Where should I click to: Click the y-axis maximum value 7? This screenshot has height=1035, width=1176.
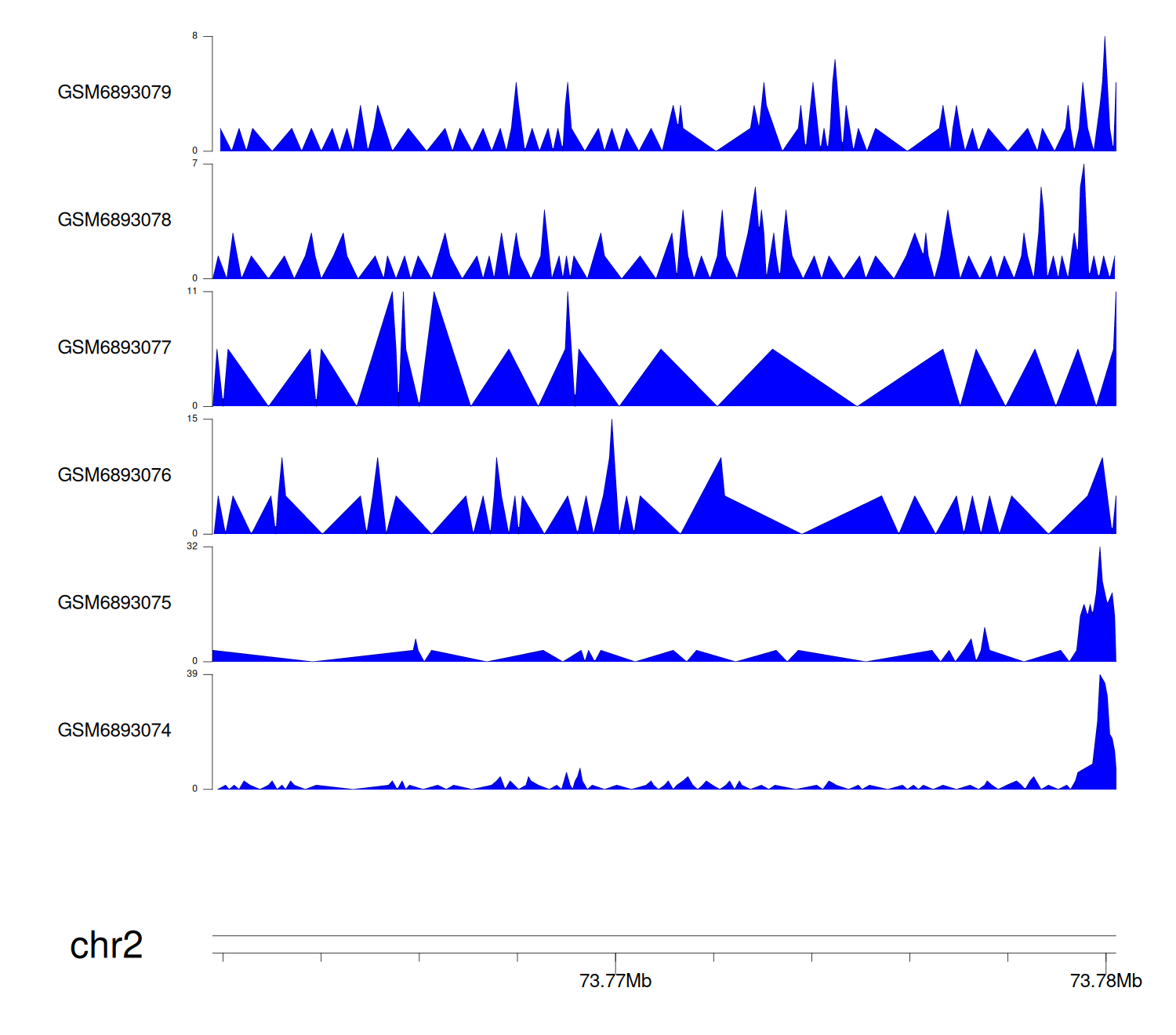tap(195, 164)
